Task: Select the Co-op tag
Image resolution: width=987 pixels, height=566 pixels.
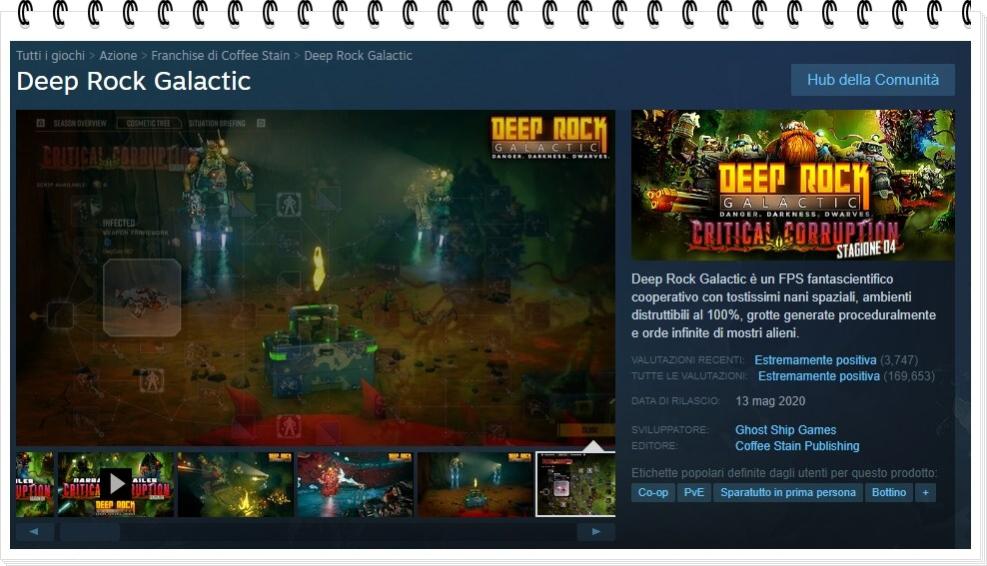Action: click(x=653, y=492)
